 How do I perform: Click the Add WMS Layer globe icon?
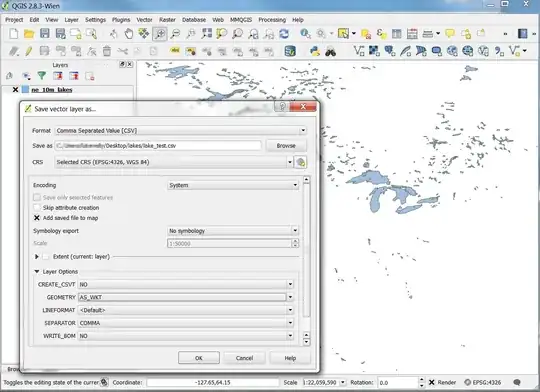click(452, 51)
